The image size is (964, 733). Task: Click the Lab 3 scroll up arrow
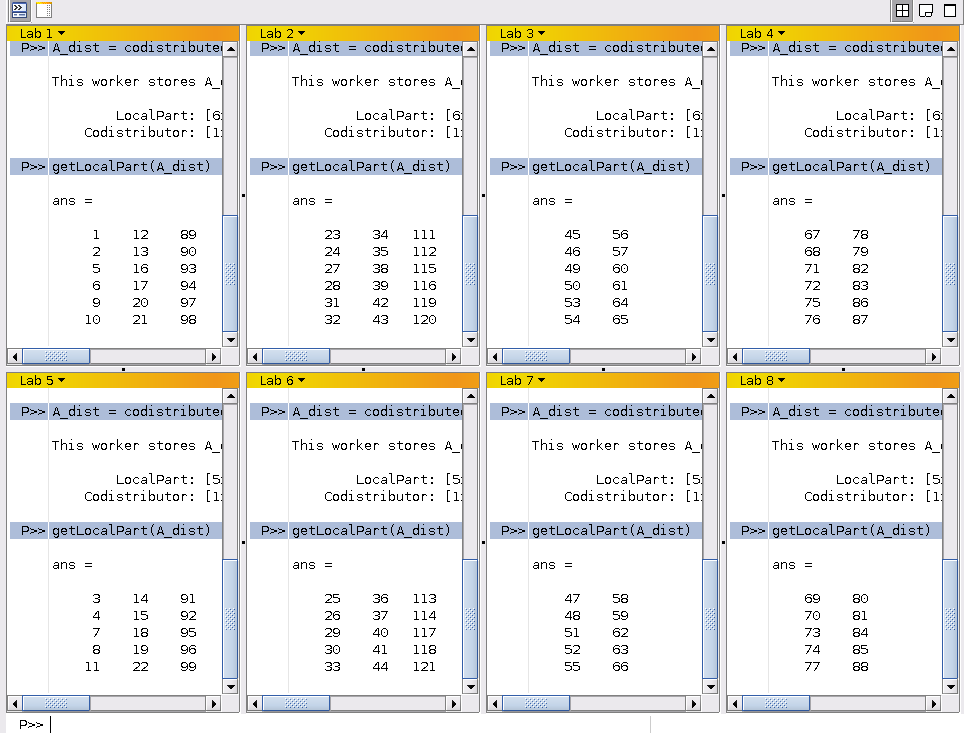tap(710, 49)
